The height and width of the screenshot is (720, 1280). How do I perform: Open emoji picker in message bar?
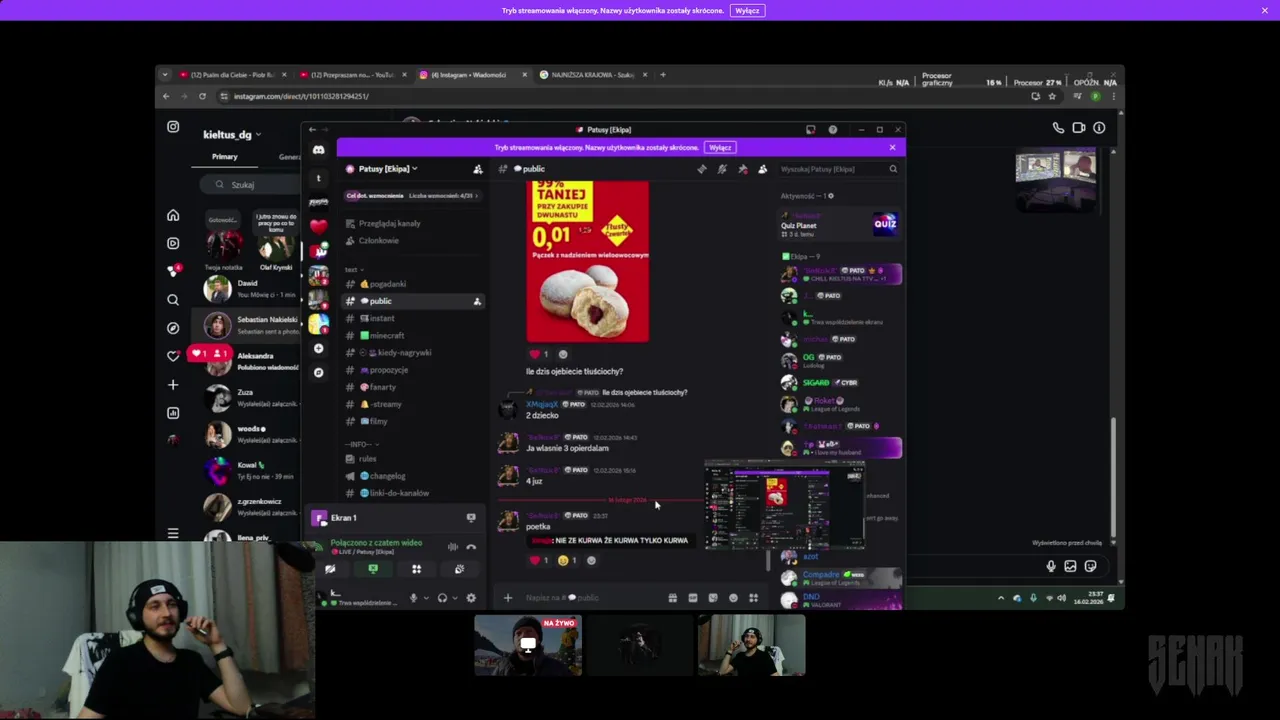(x=733, y=598)
